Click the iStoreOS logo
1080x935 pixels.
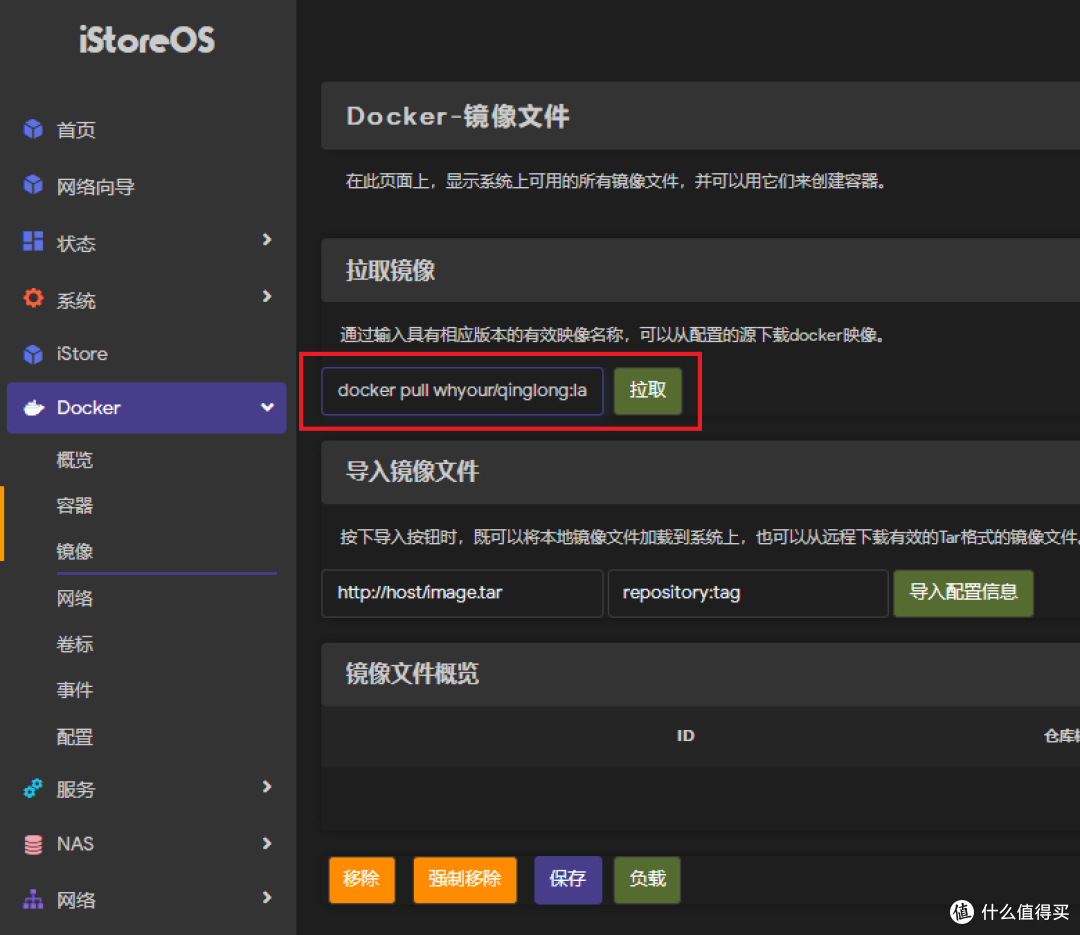pyautogui.click(x=147, y=40)
